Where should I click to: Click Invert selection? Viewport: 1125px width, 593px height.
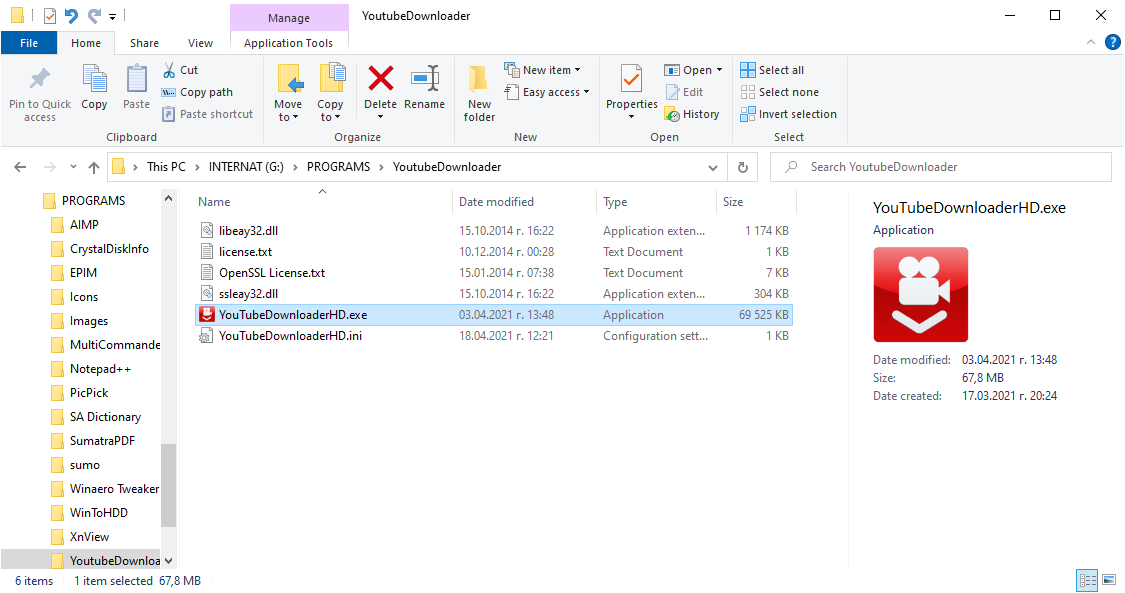(789, 114)
